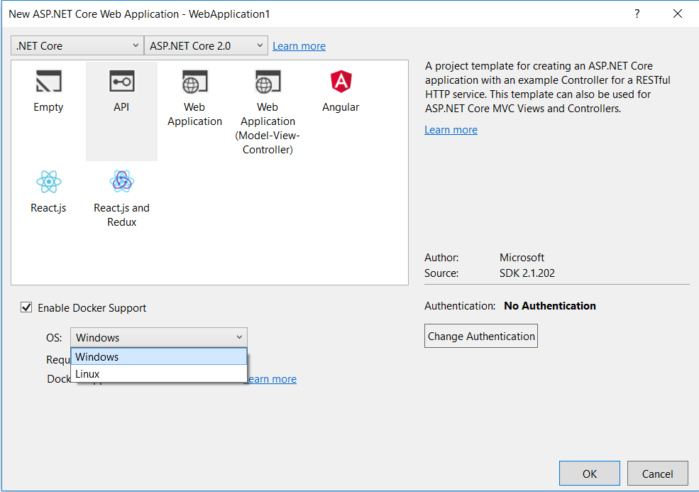Toggle Enable Docker Support checkbox

click(x=26, y=307)
